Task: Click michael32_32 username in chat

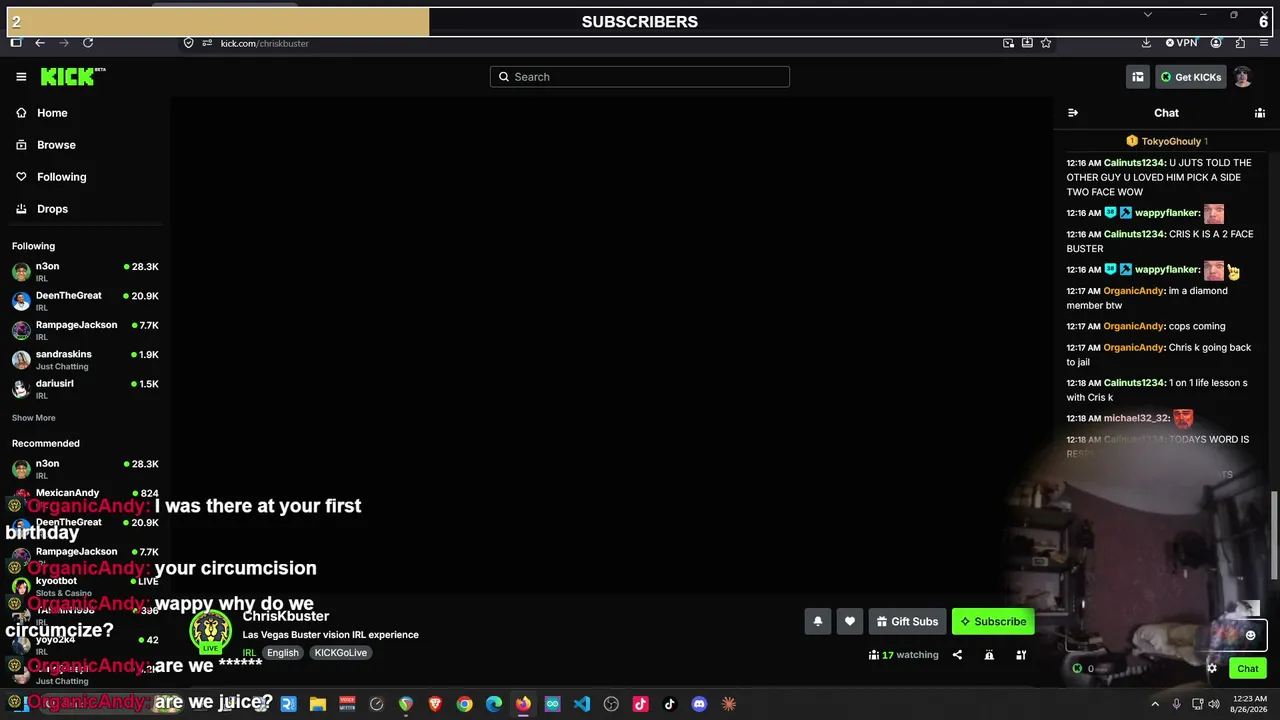Action: click(1137, 418)
